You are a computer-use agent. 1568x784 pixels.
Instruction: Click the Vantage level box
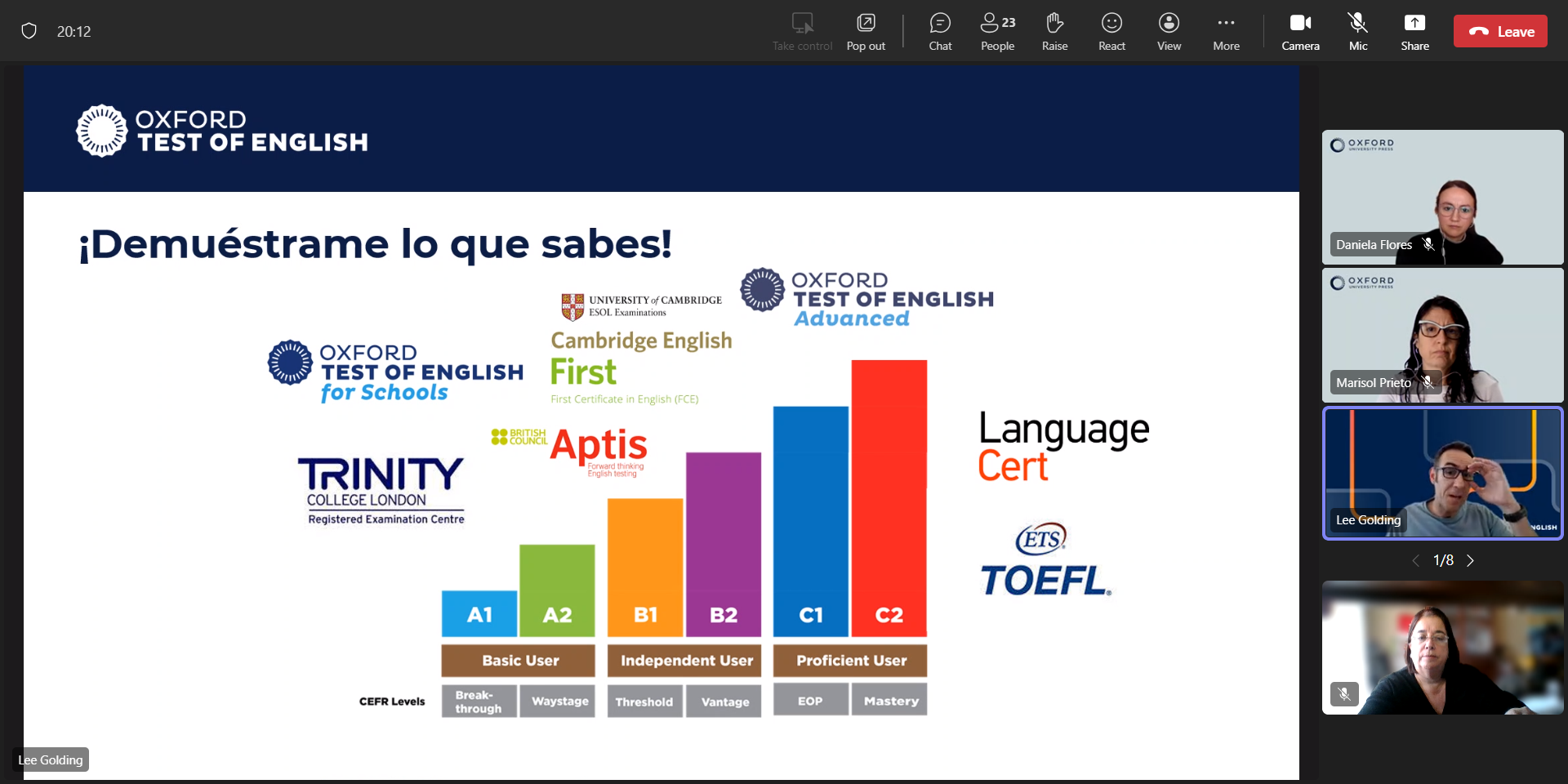coord(724,702)
